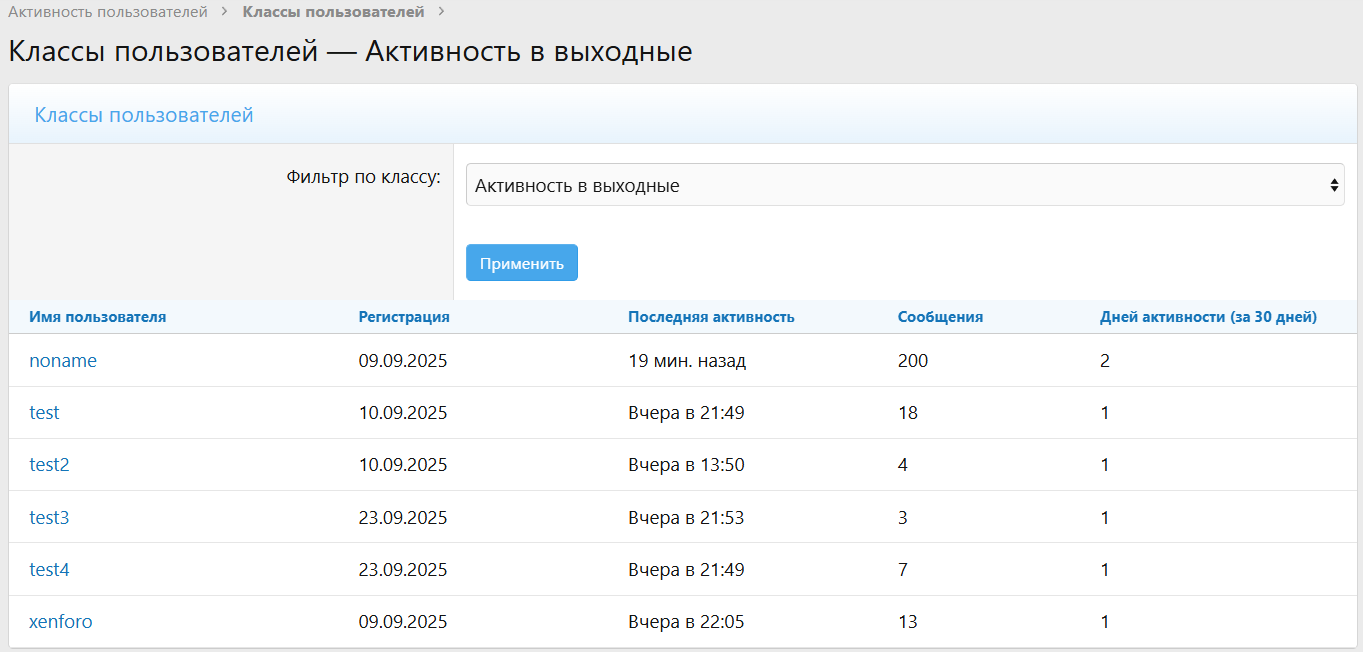
Task: Open user test profile
Action: point(44,413)
